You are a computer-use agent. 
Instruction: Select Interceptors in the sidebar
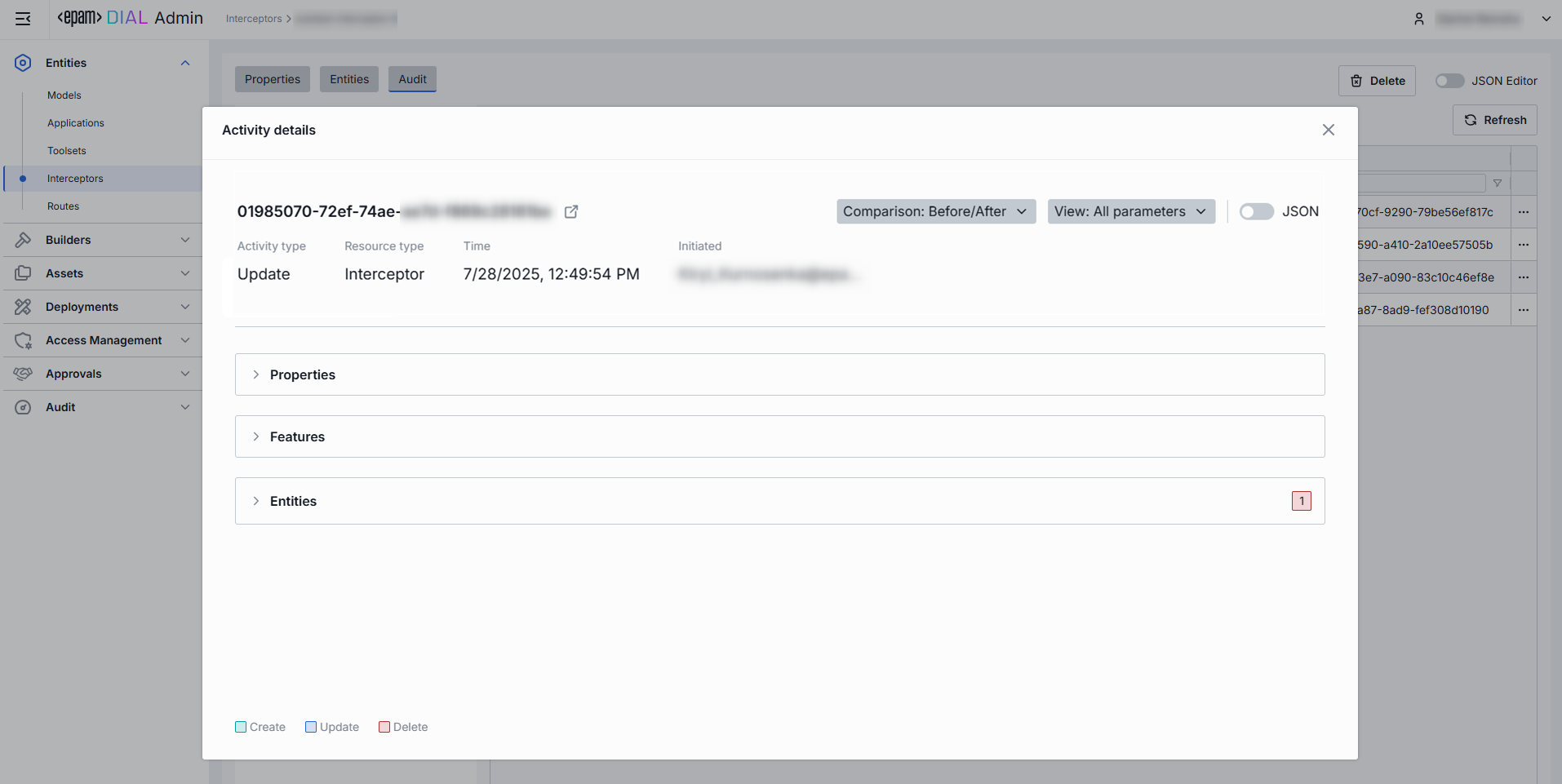pyautogui.click(x=75, y=179)
